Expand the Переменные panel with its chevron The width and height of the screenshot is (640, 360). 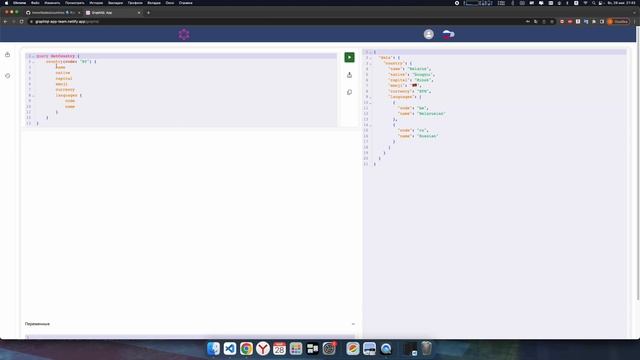tap(353, 324)
